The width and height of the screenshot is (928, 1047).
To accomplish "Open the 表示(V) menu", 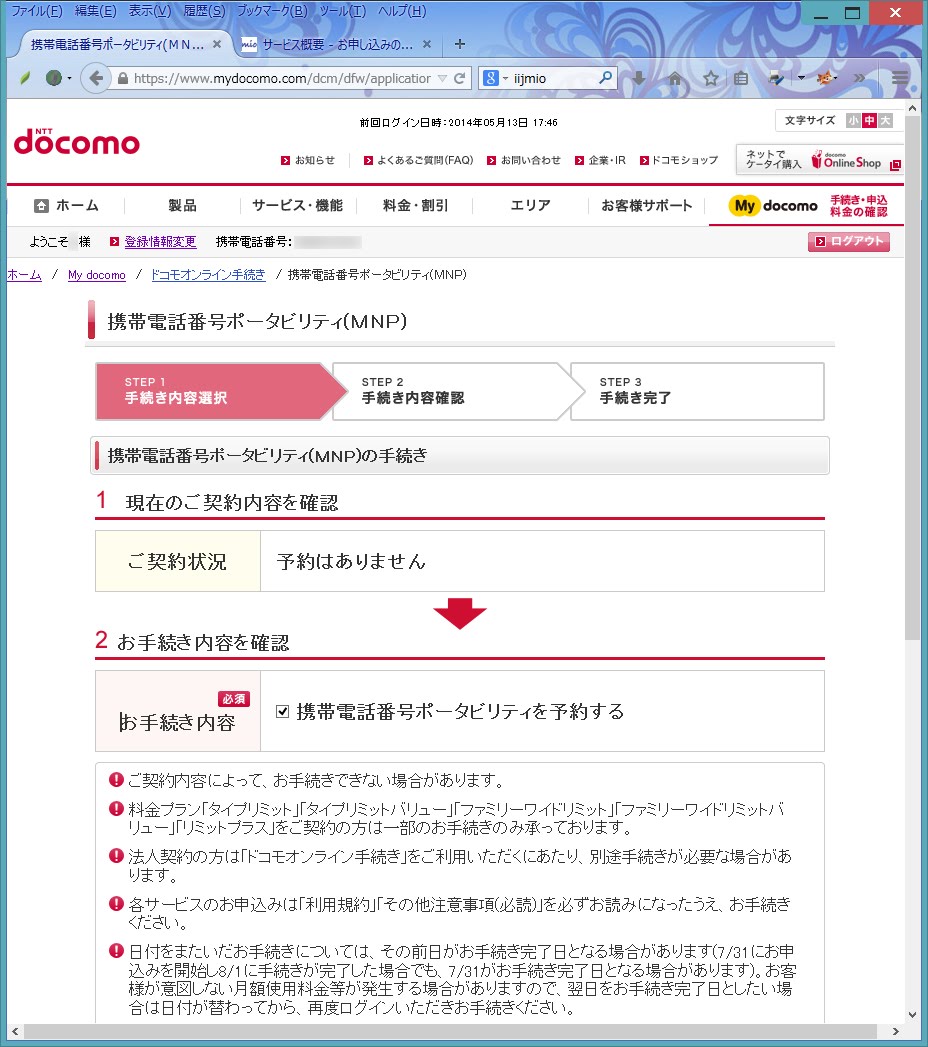I will click(150, 11).
